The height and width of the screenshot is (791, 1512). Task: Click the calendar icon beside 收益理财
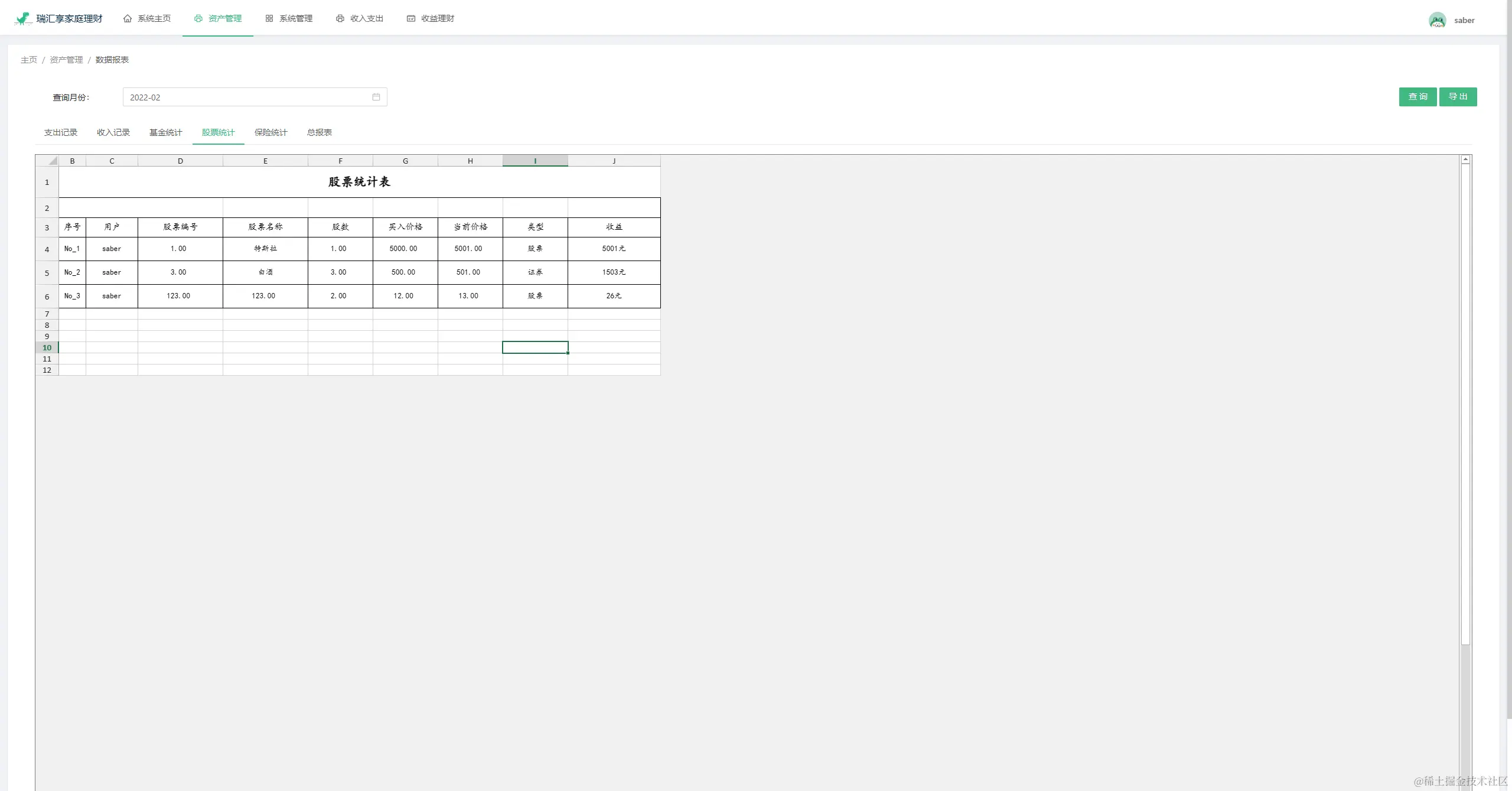click(x=411, y=19)
